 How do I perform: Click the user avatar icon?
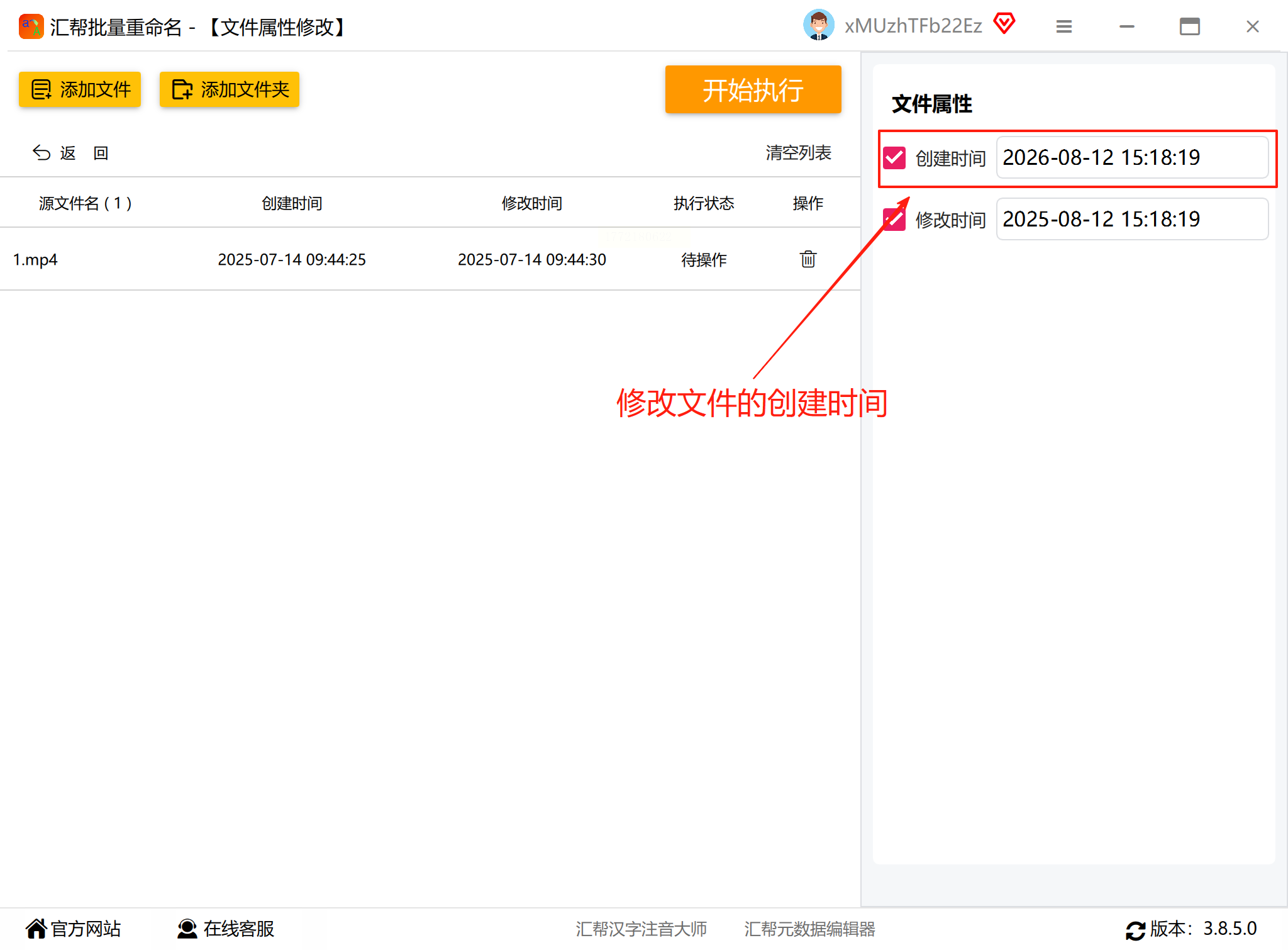pos(818,26)
